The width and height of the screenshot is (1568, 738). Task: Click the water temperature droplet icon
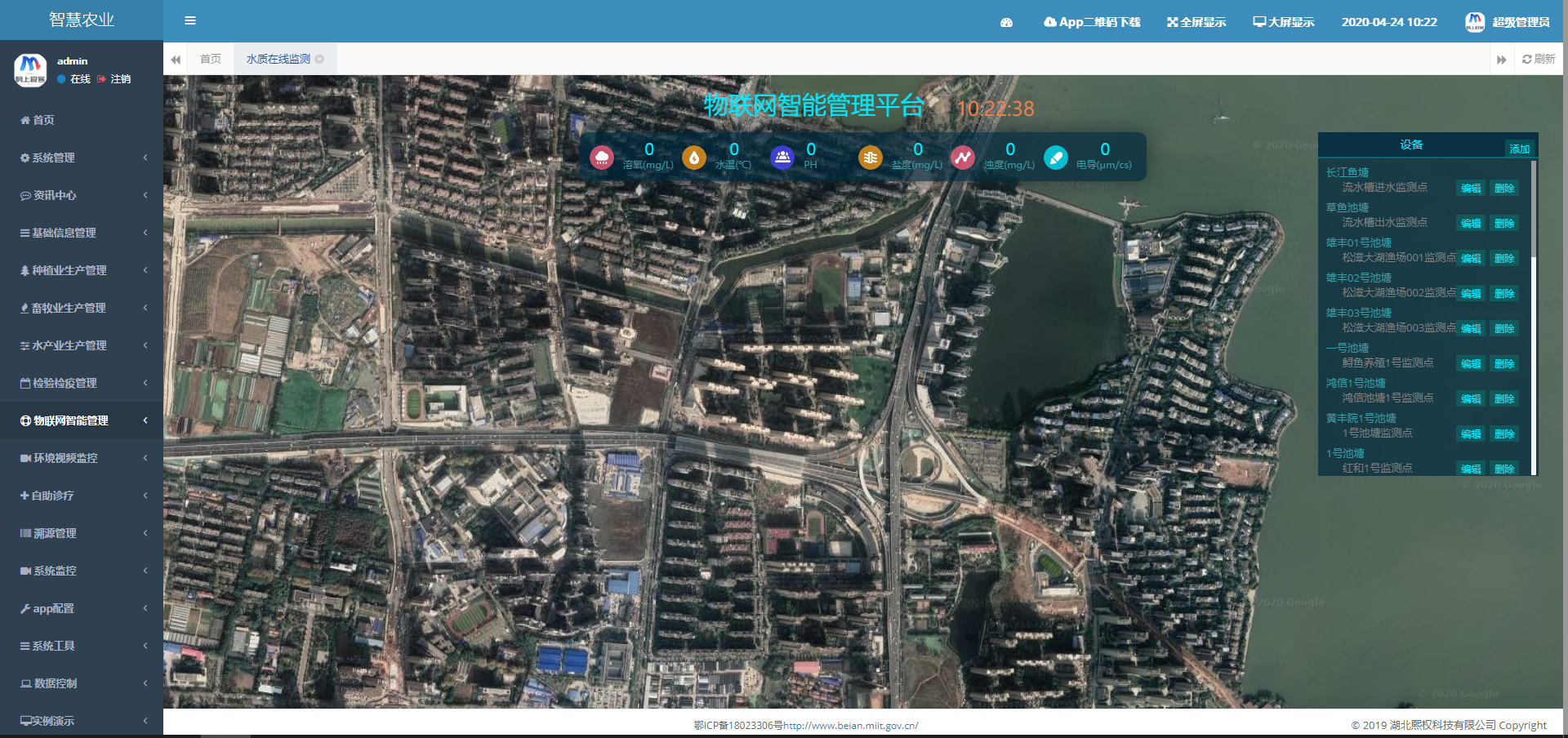point(694,157)
